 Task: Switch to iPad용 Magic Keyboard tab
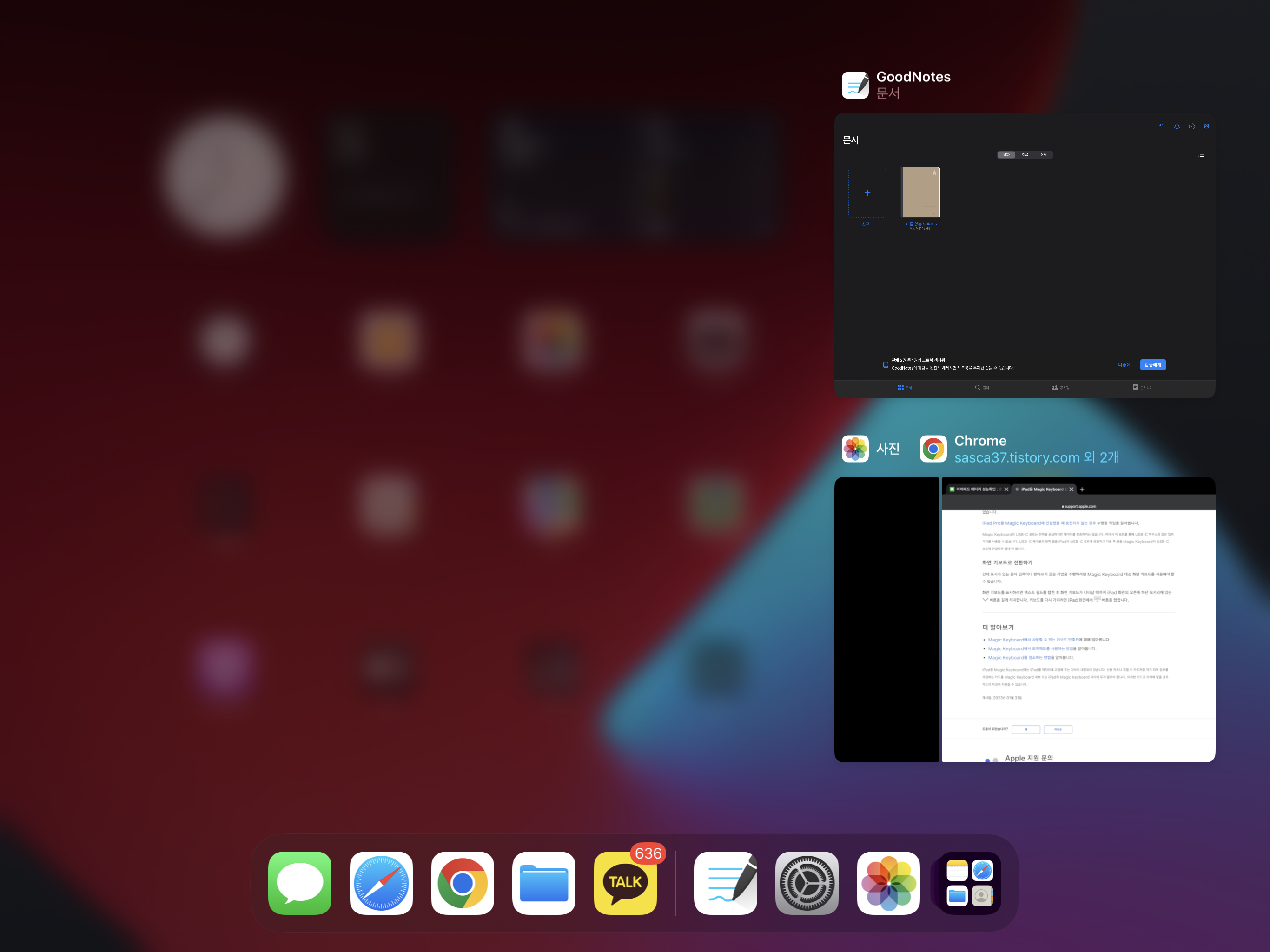click(x=1041, y=489)
